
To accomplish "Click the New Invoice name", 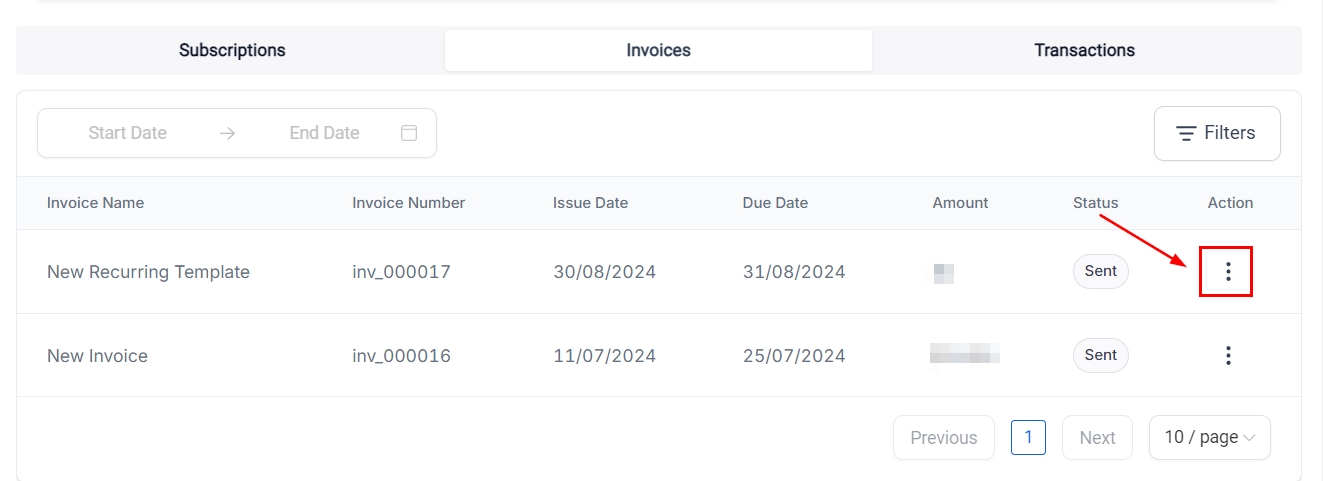I will click(x=97, y=356).
